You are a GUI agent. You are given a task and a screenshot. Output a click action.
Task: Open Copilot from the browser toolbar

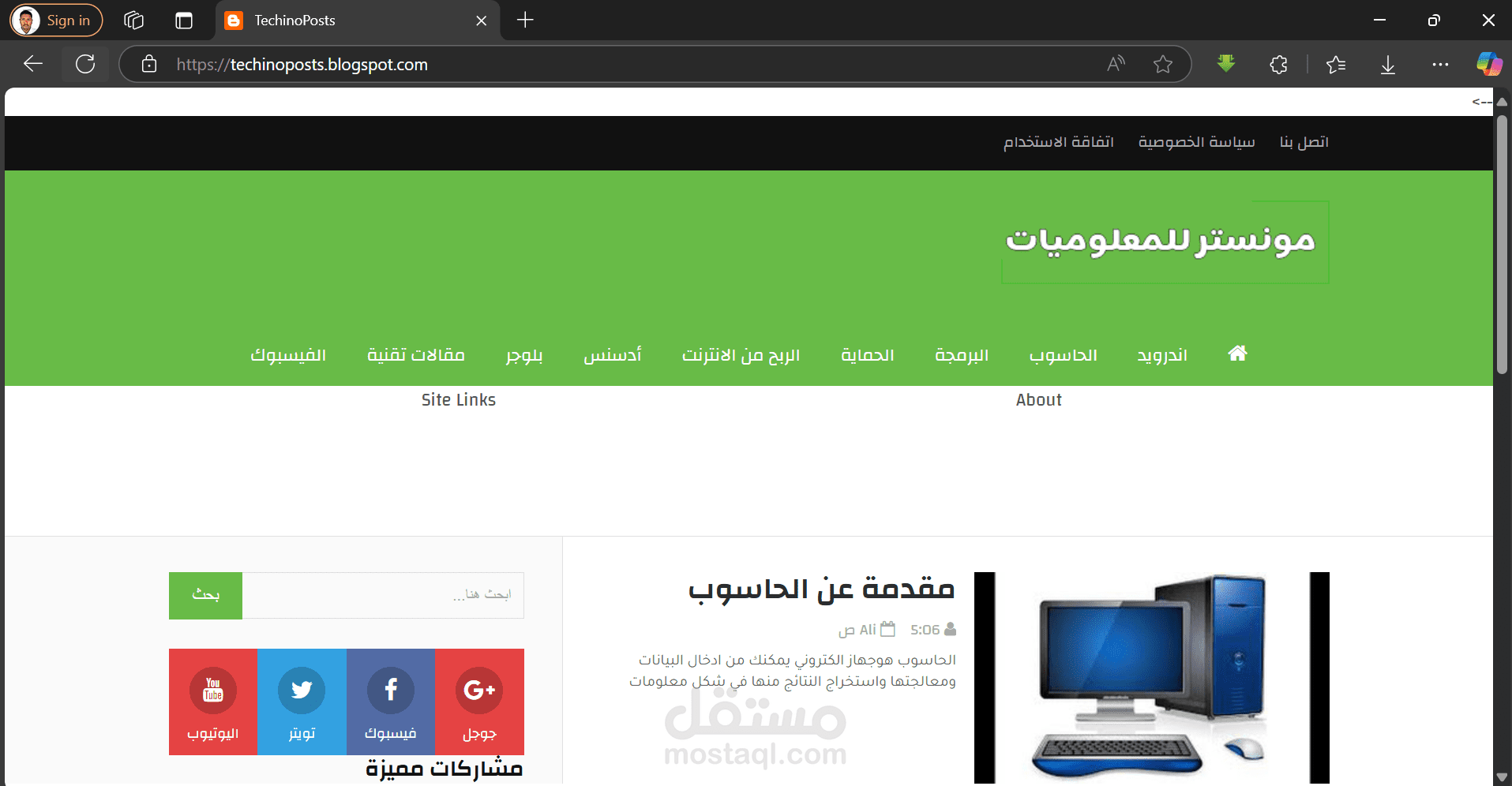click(1489, 64)
